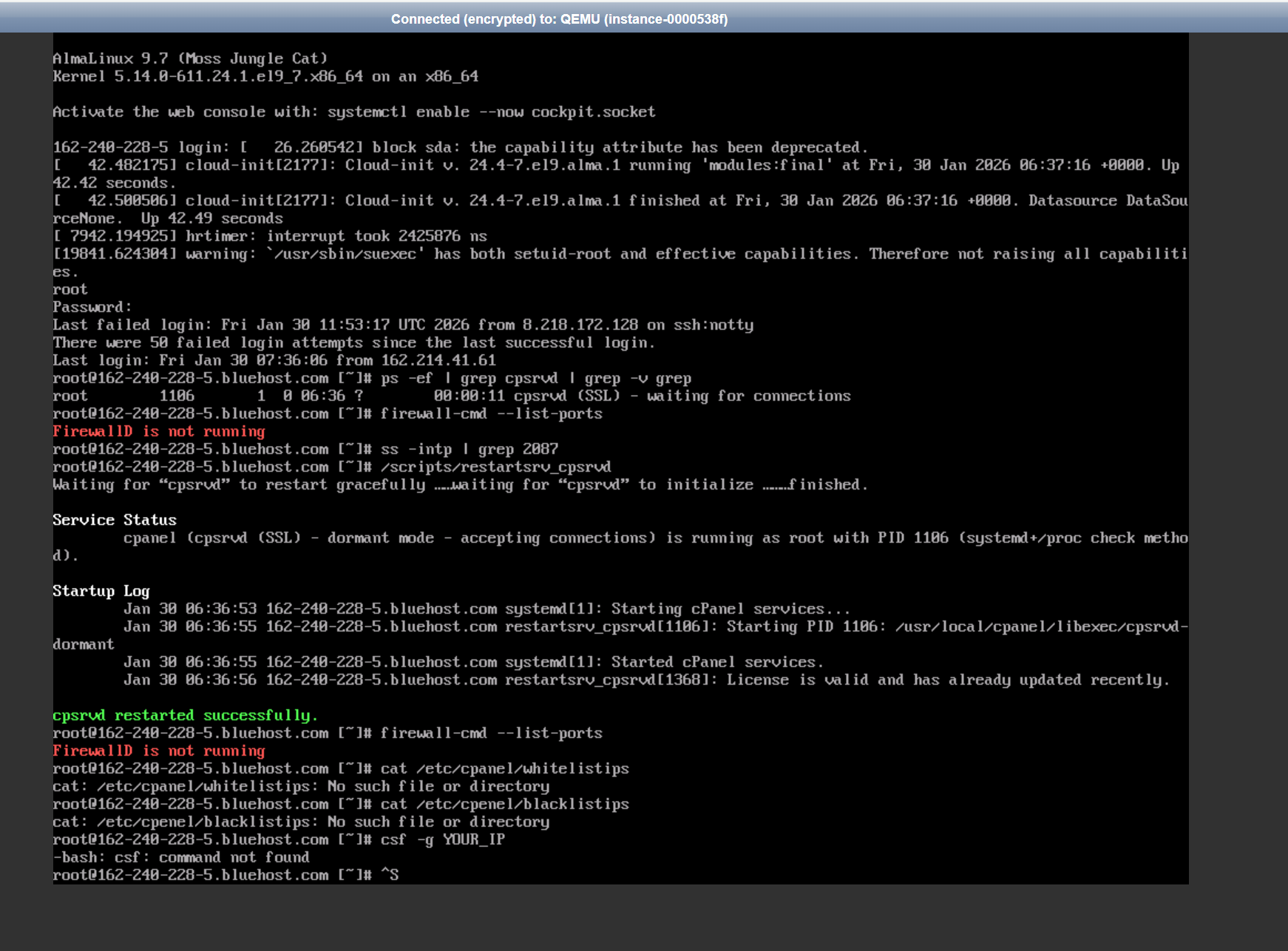
Task: Select the "cpsrvd (SSL) - waiting for connections" process row
Action: (452, 396)
